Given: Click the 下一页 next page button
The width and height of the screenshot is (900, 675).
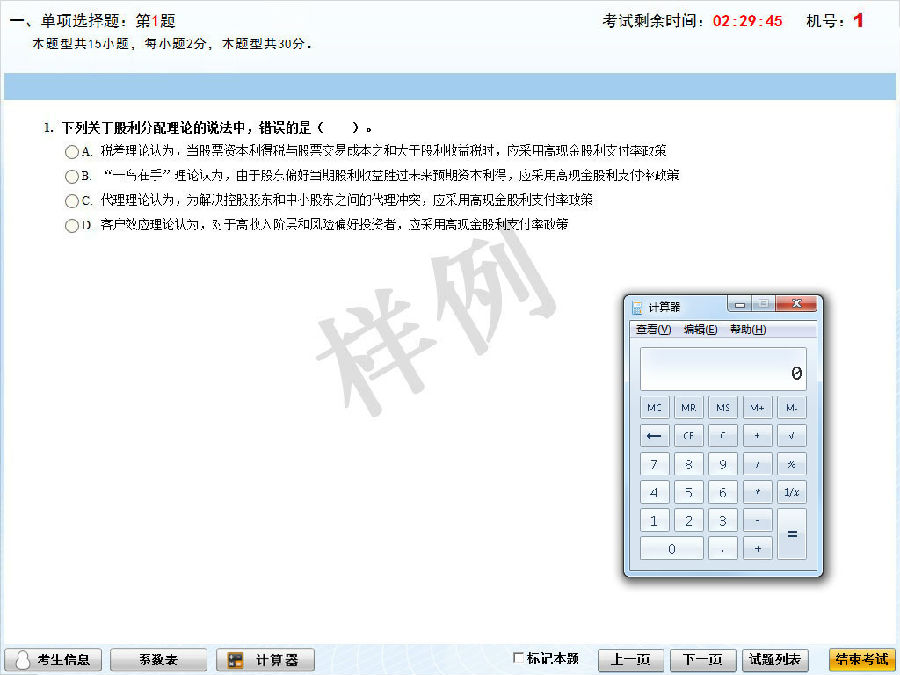Looking at the screenshot, I should coord(703,659).
